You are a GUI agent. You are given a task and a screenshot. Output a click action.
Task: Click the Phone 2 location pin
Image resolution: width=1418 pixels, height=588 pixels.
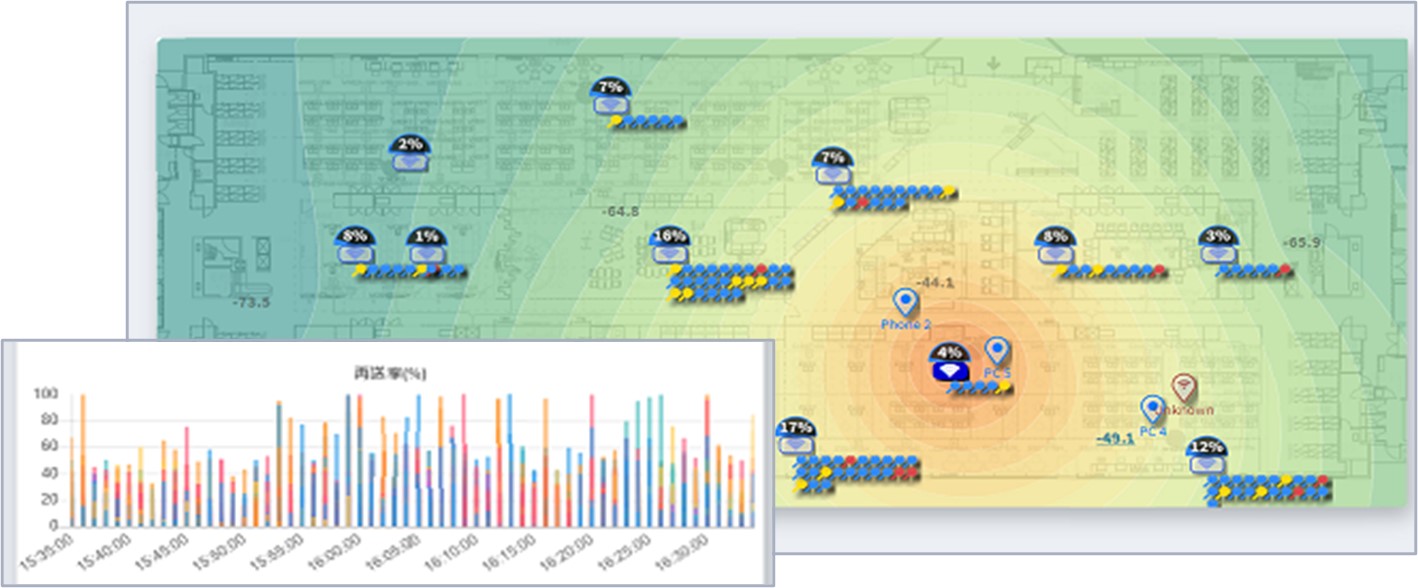[906, 303]
